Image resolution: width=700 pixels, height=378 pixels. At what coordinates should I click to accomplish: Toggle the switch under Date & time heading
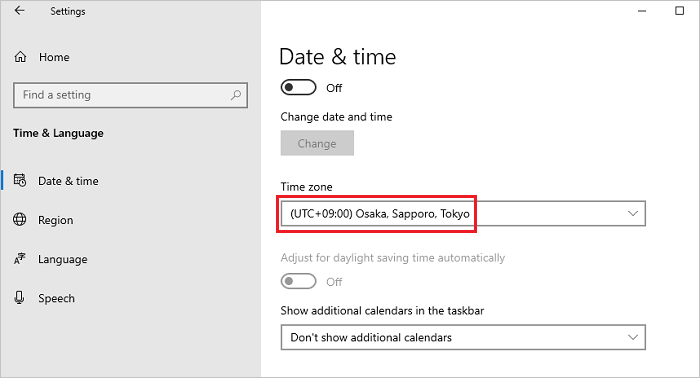pyautogui.click(x=298, y=87)
